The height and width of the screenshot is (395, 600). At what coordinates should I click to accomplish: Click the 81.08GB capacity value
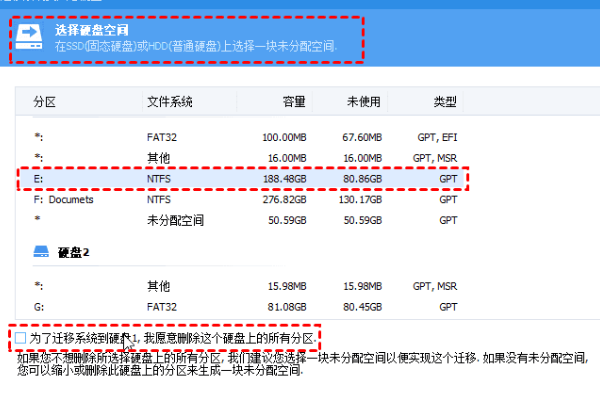[287, 307]
